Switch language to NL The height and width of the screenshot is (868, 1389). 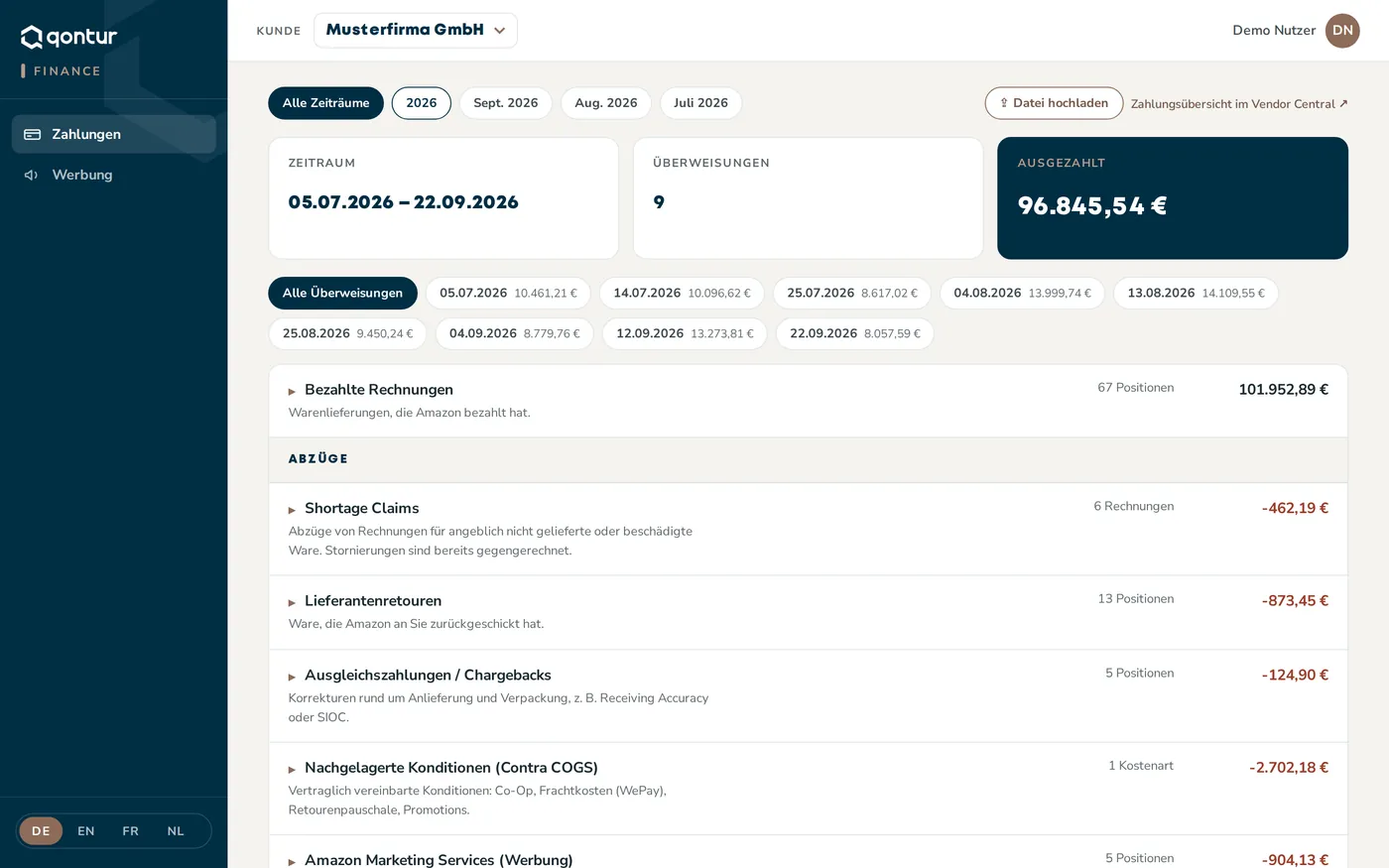[176, 831]
